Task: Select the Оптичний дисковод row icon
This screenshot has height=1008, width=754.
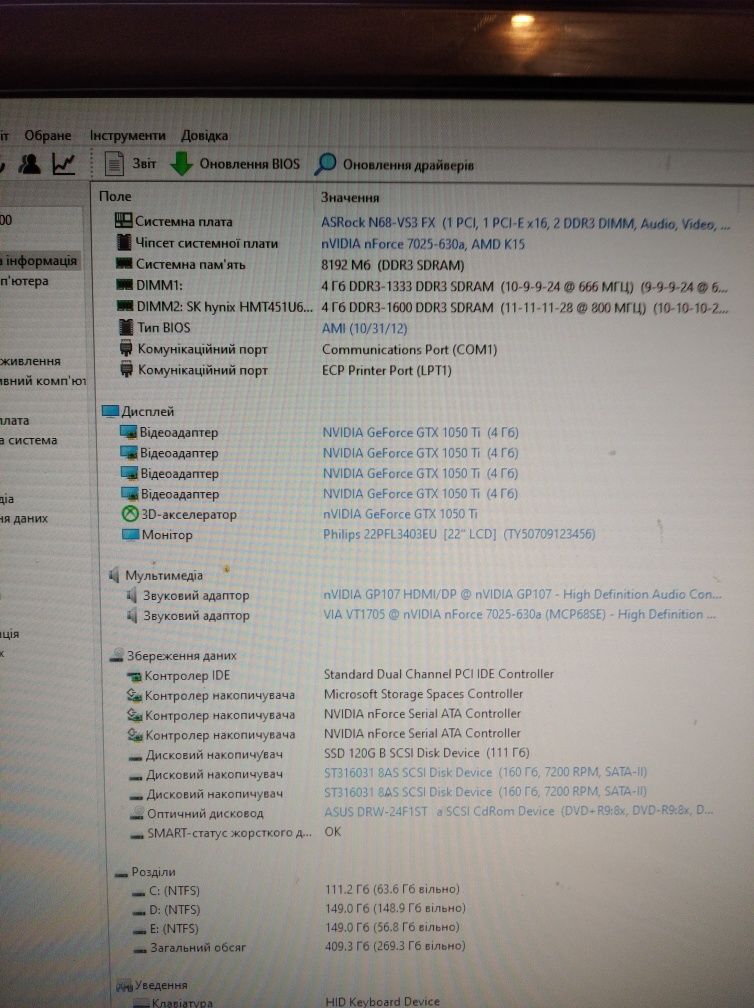Action: pyautogui.click(x=137, y=813)
